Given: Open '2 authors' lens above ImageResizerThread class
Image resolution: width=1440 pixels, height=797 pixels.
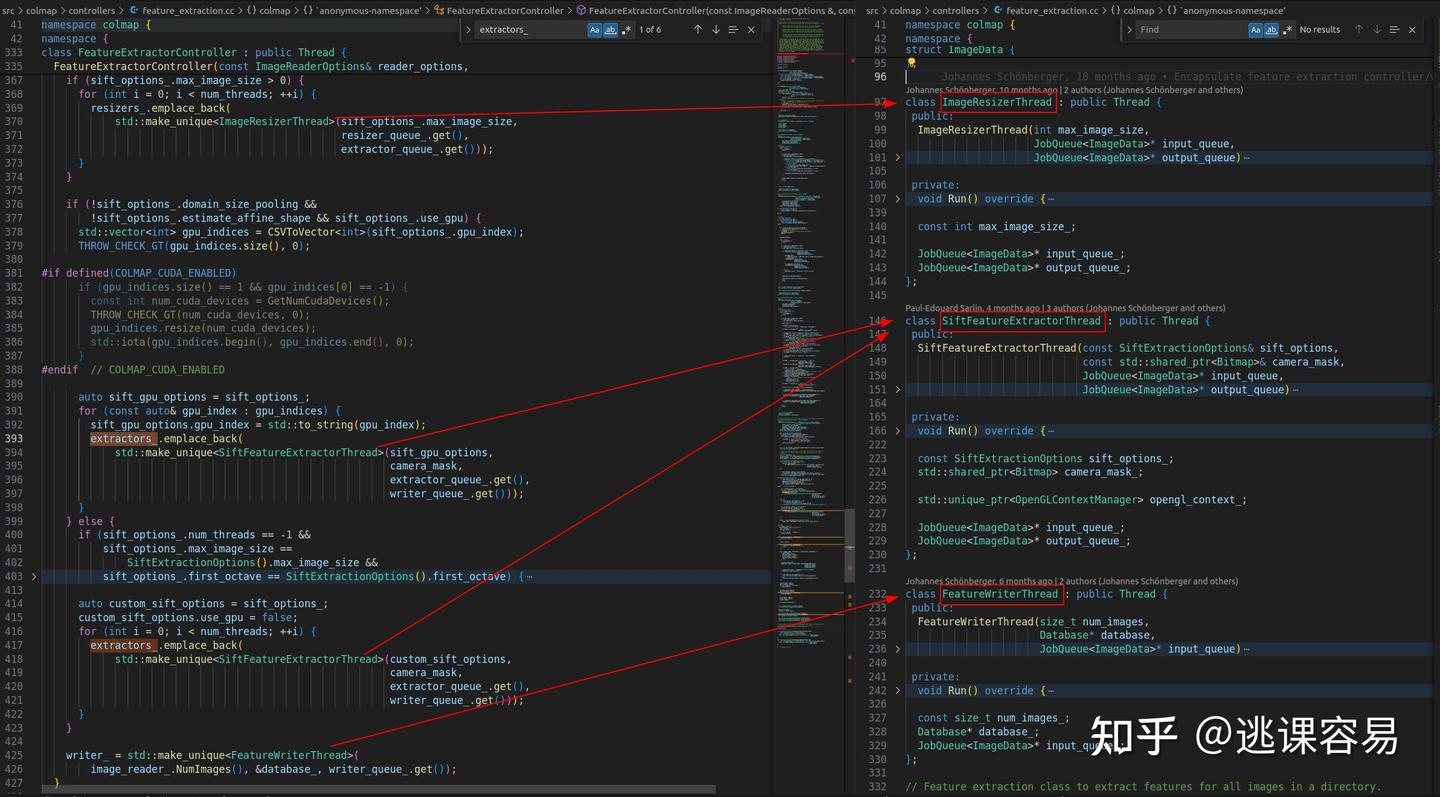Looking at the screenshot, I should [1153, 90].
